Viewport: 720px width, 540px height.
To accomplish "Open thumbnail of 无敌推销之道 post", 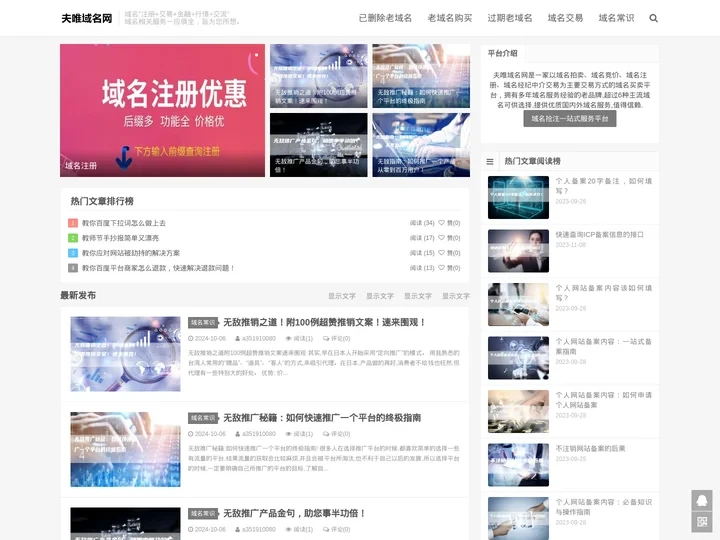I will [x=125, y=354].
